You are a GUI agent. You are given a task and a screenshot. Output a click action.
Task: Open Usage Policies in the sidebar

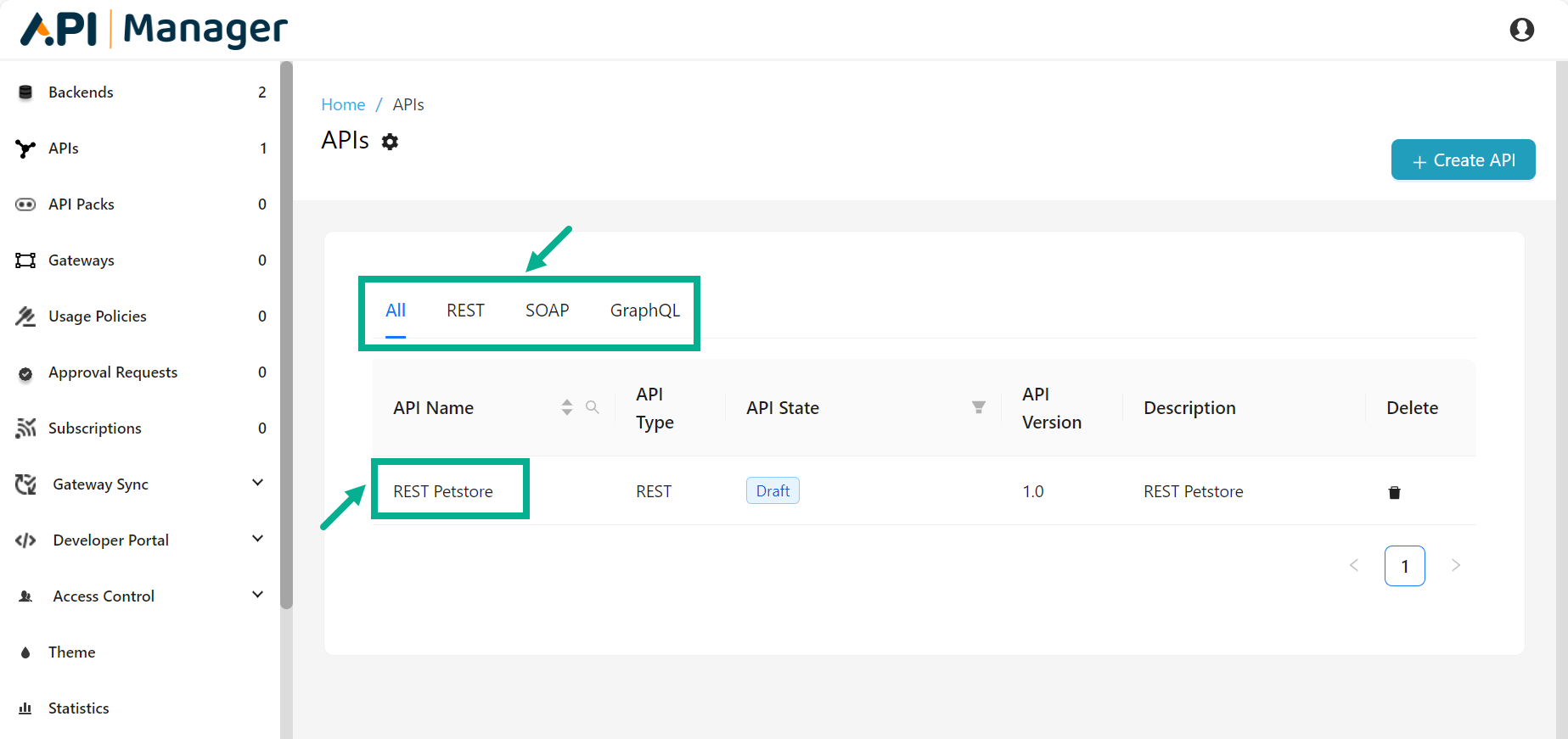point(97,316)
